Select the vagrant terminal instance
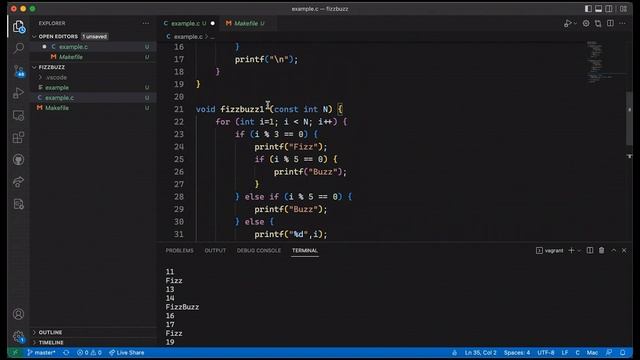640x360 pixels. click(549, 251)
